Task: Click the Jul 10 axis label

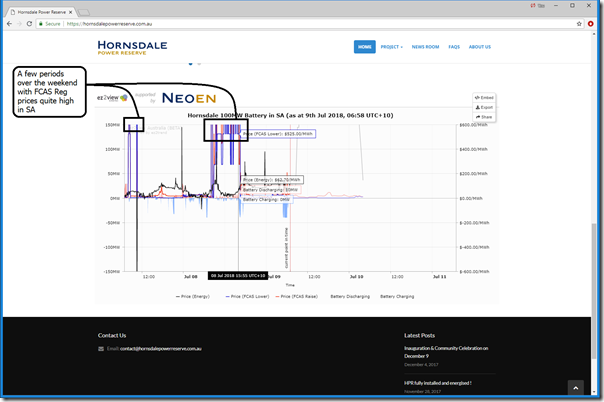Action: click(x=356, y=277)
